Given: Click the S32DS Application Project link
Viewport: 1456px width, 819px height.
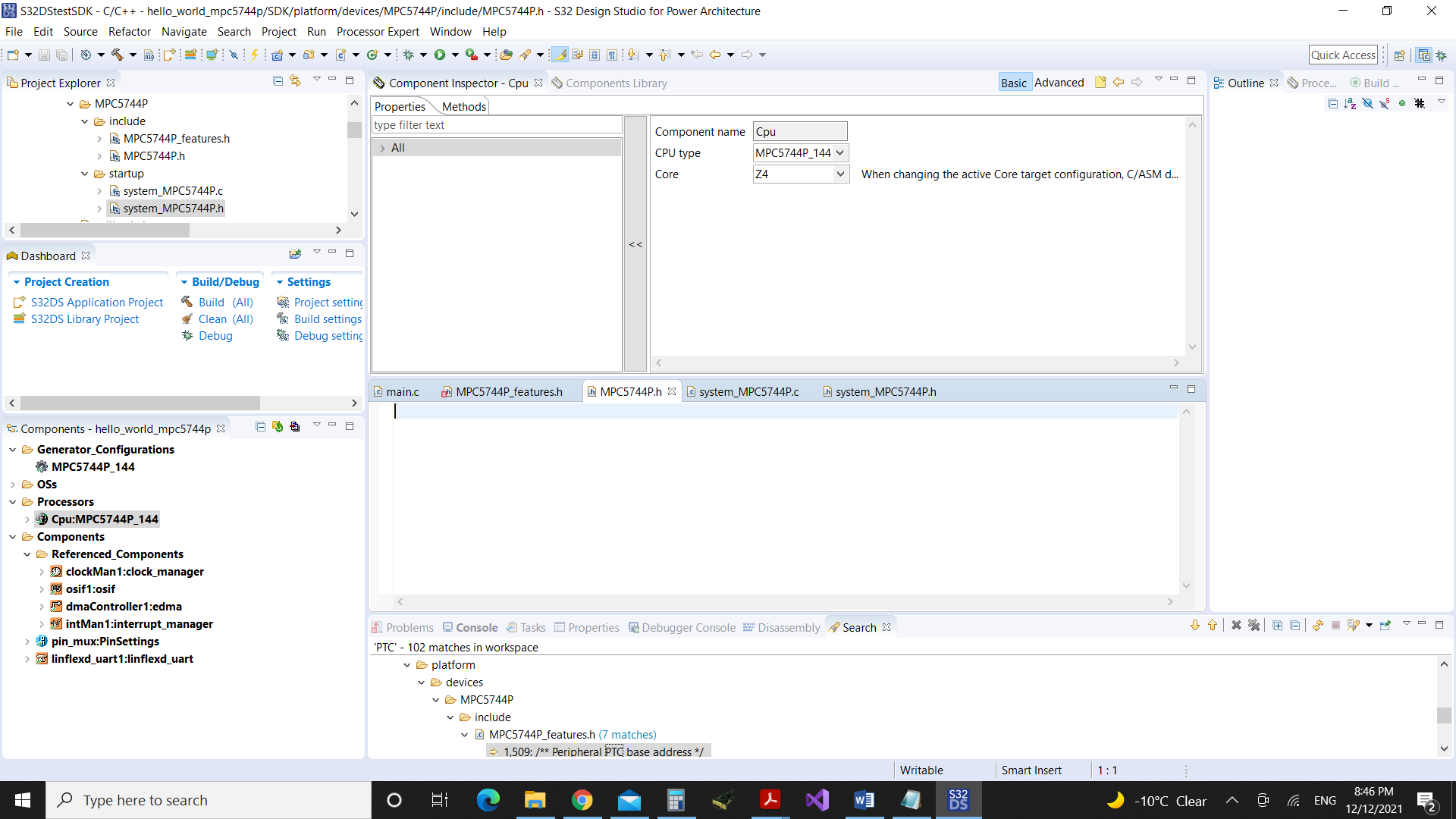Looking at the screenshot, I should pos(97,302).
